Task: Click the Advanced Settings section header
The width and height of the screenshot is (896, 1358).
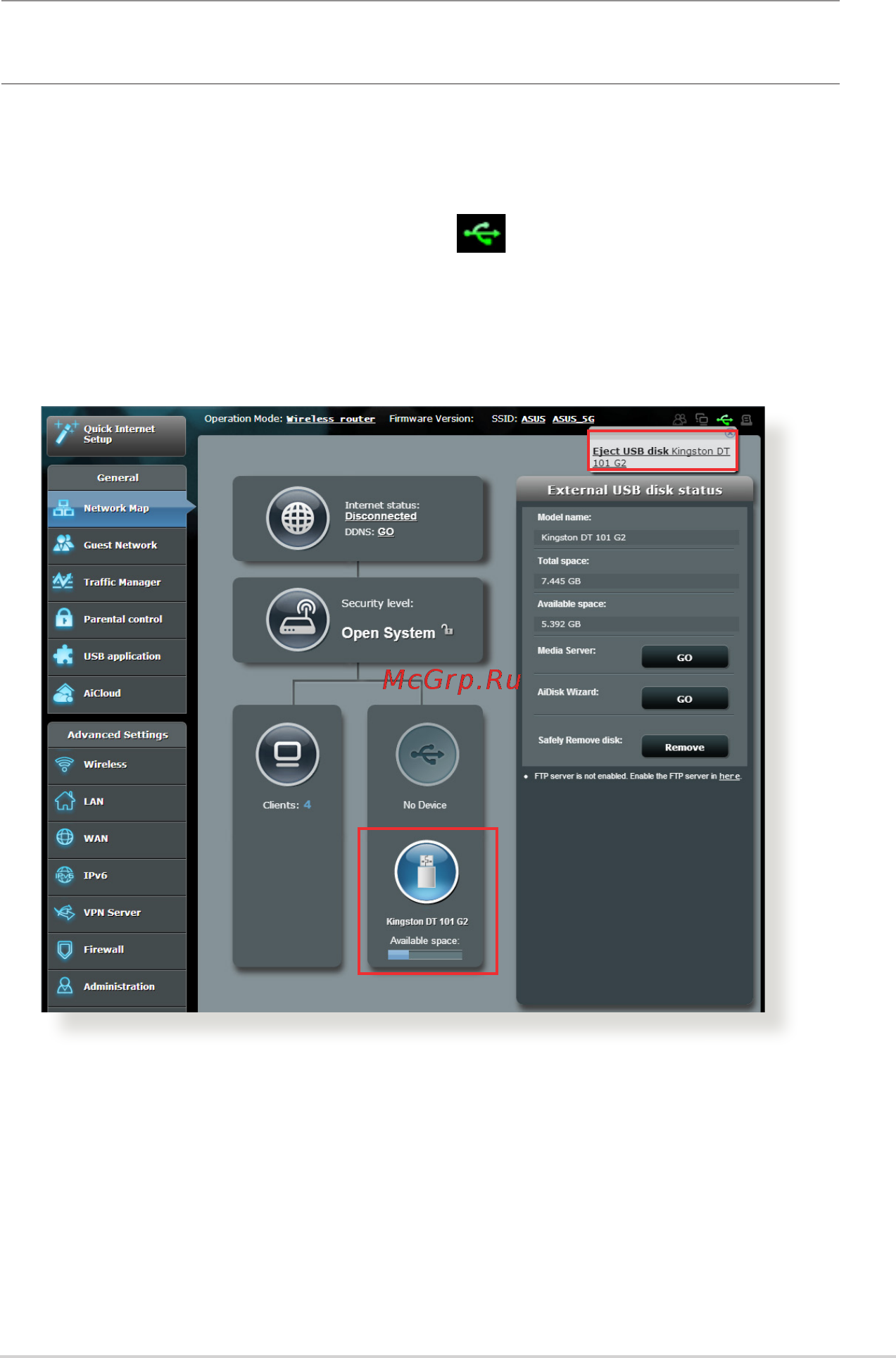Action: [x=117, y=734]
